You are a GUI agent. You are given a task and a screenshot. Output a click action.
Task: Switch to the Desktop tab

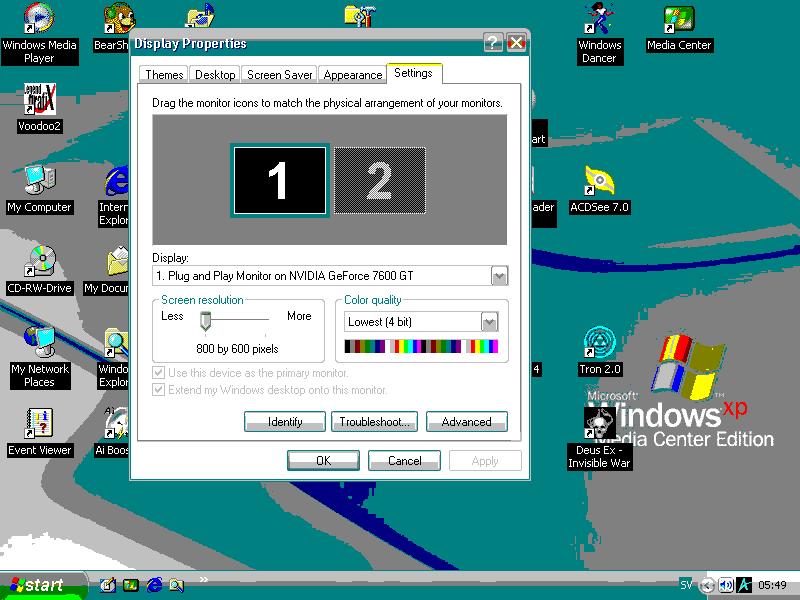(x=215, y=74)
